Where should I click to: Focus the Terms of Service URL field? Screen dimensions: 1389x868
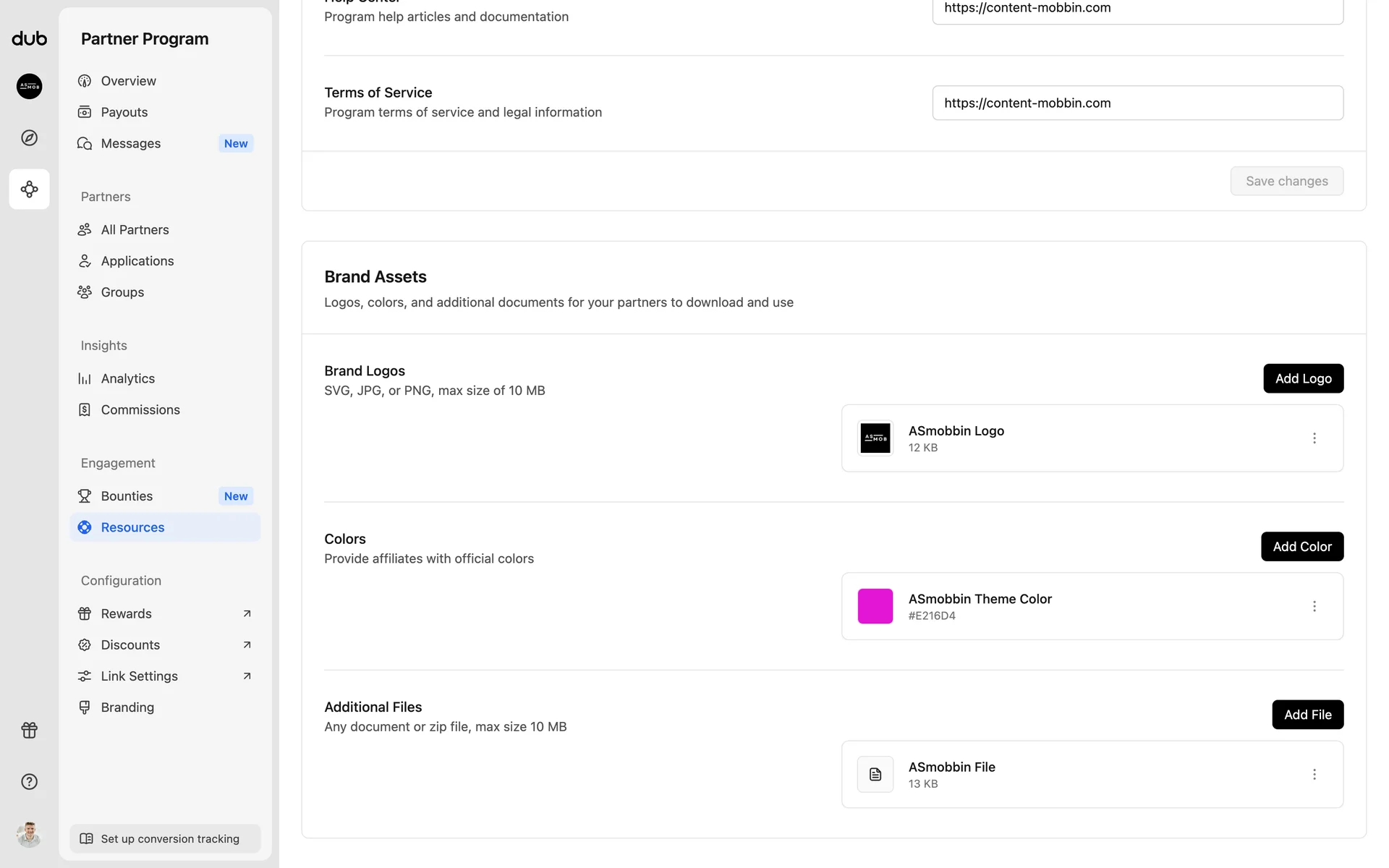pos(1137,103)
